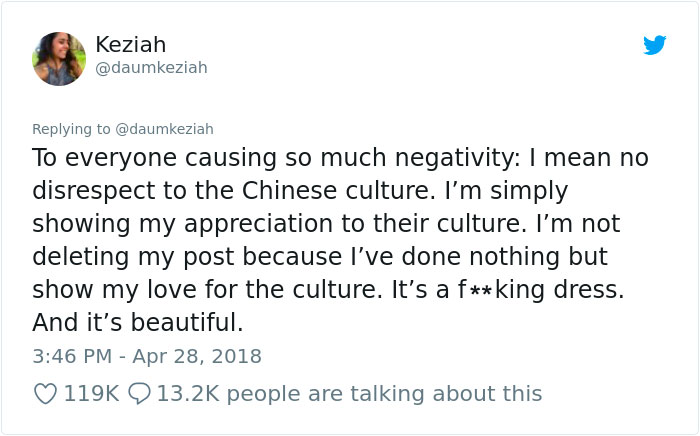Click the words "Replying to"
The height and width of the screenshot is (436, 700).
click(x=70, y=129)
